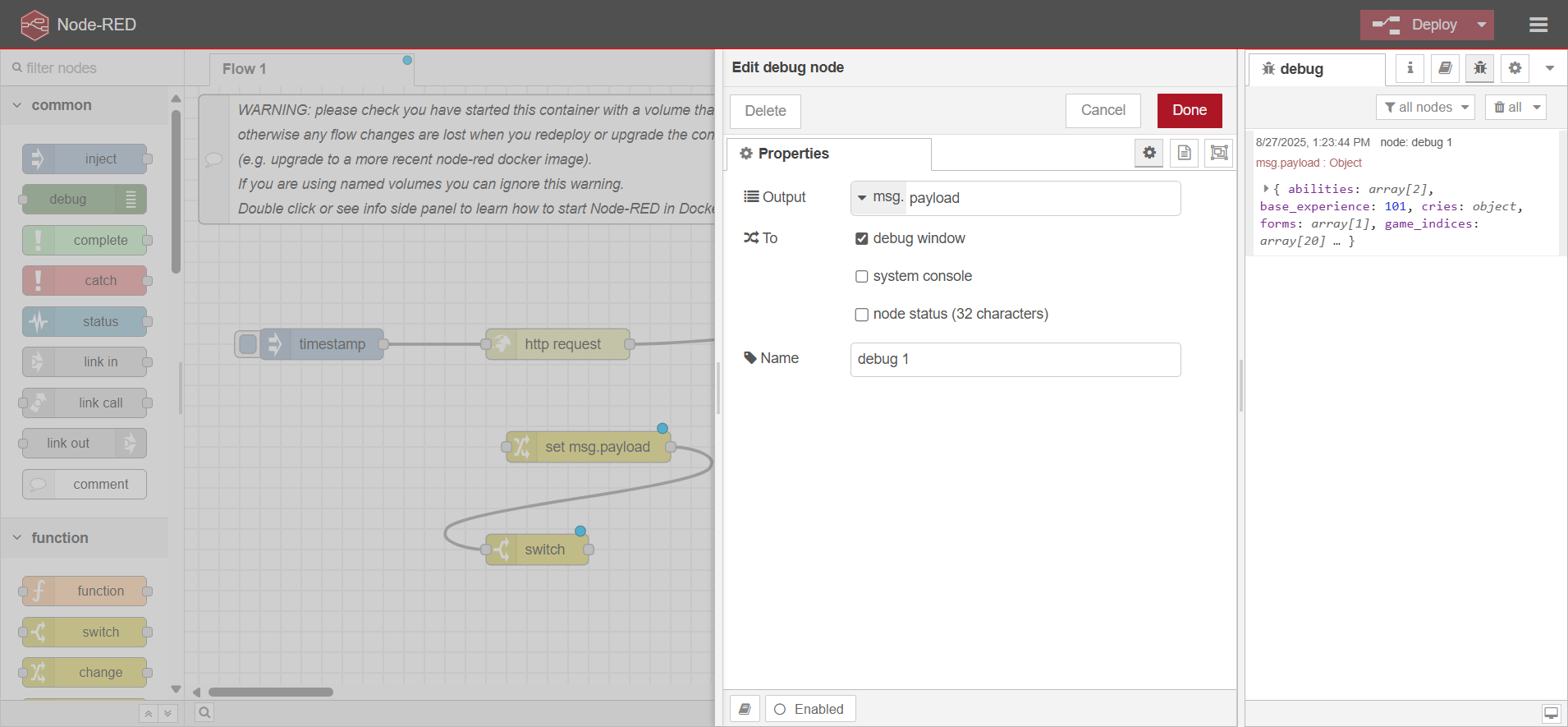
Task: Select the Flow 1 tab
Action: click(245, 69)
